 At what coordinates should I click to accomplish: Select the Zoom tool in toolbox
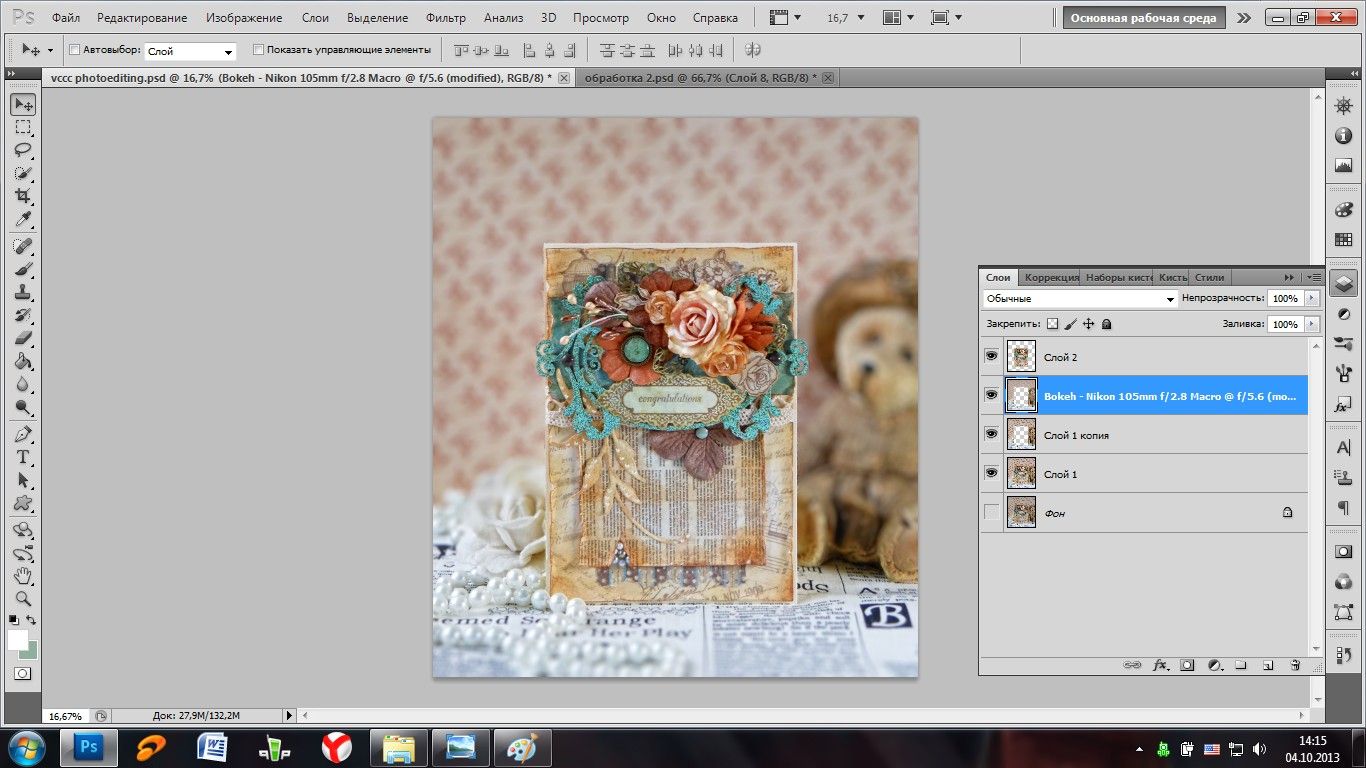23,599
